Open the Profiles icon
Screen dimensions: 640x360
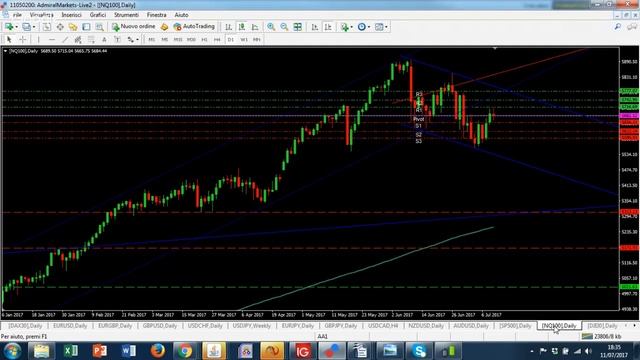point(26,27)
